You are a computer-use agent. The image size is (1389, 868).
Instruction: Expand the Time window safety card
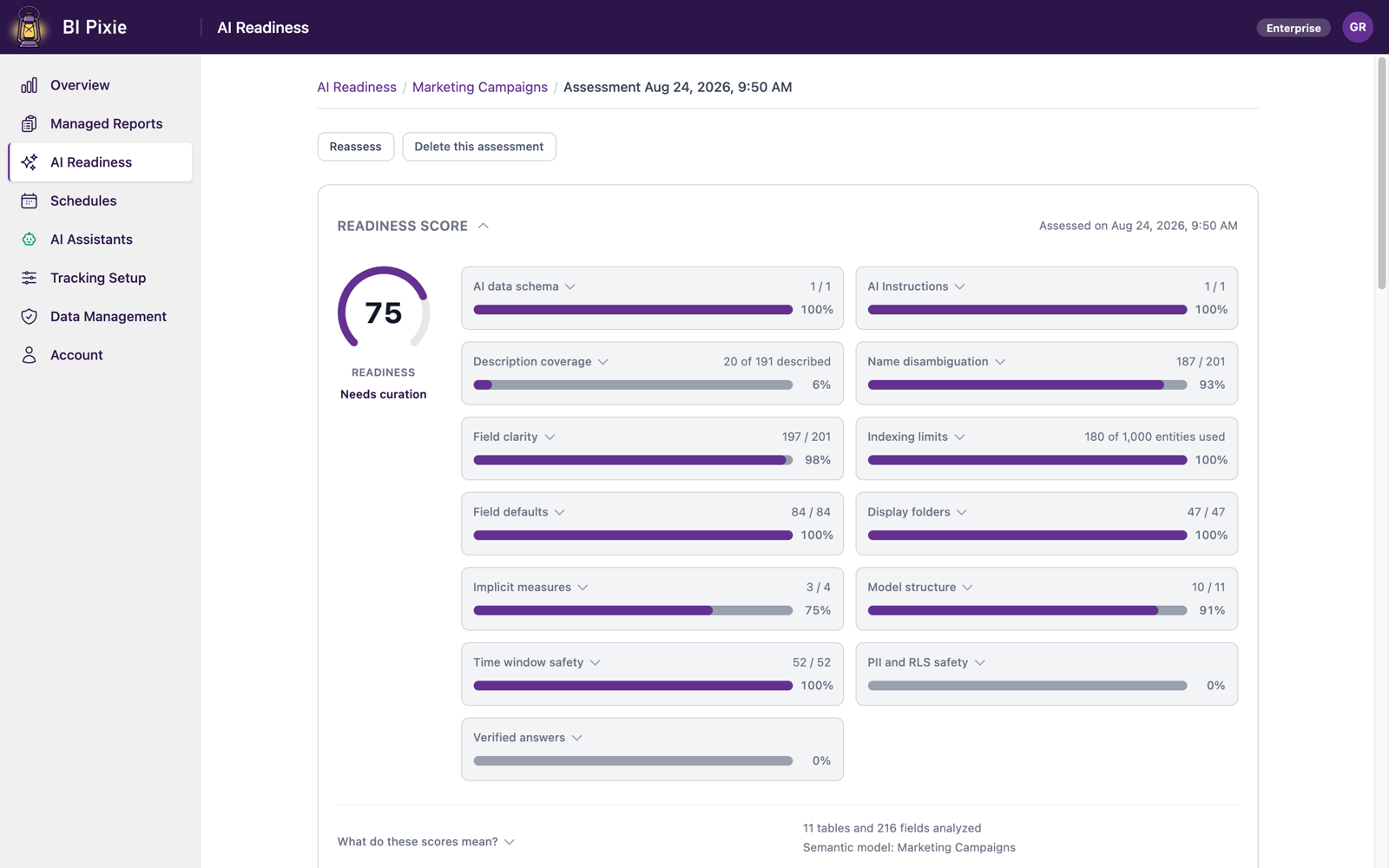[x=596, y=662]
